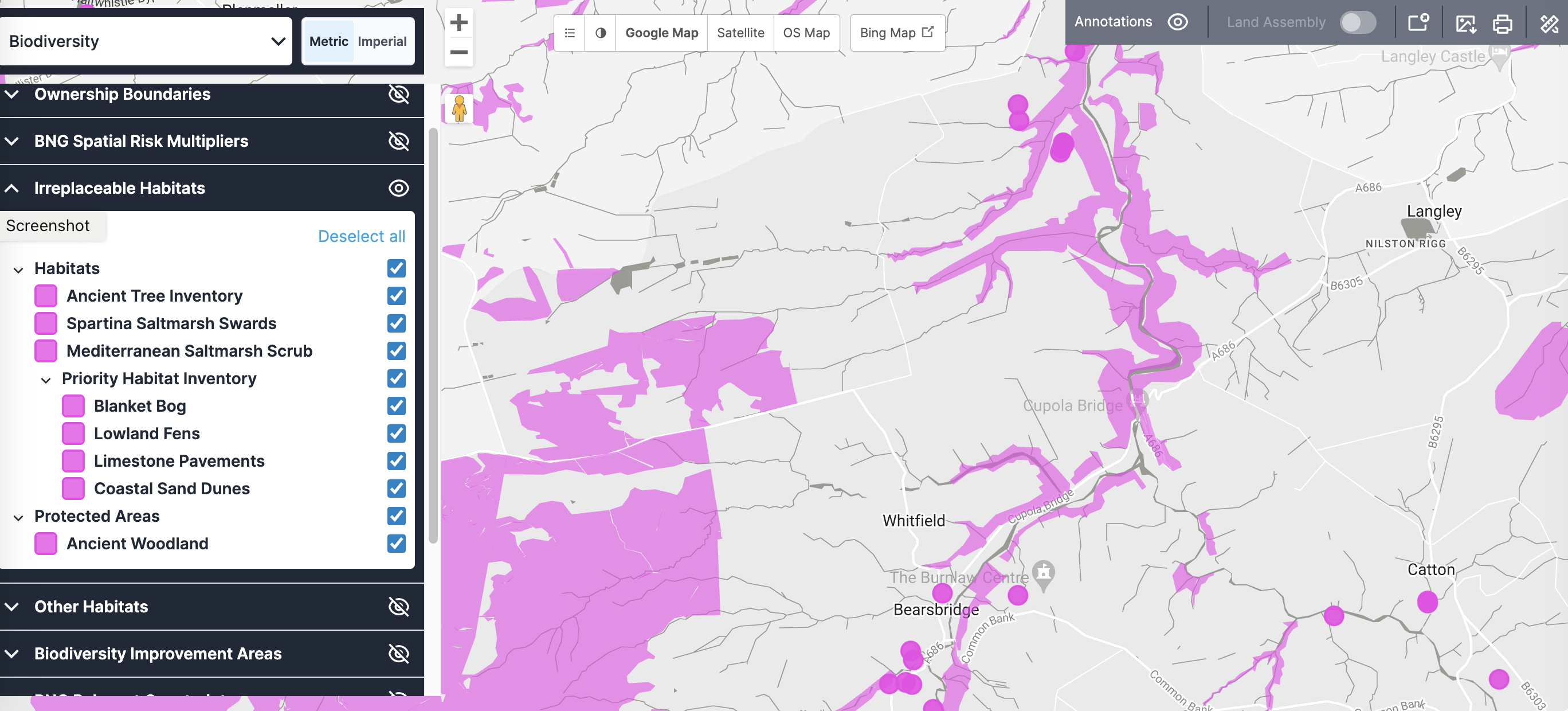Uncheck the Ancient Woodland layer
1568x711 pixels.
[x=396, y=544]
